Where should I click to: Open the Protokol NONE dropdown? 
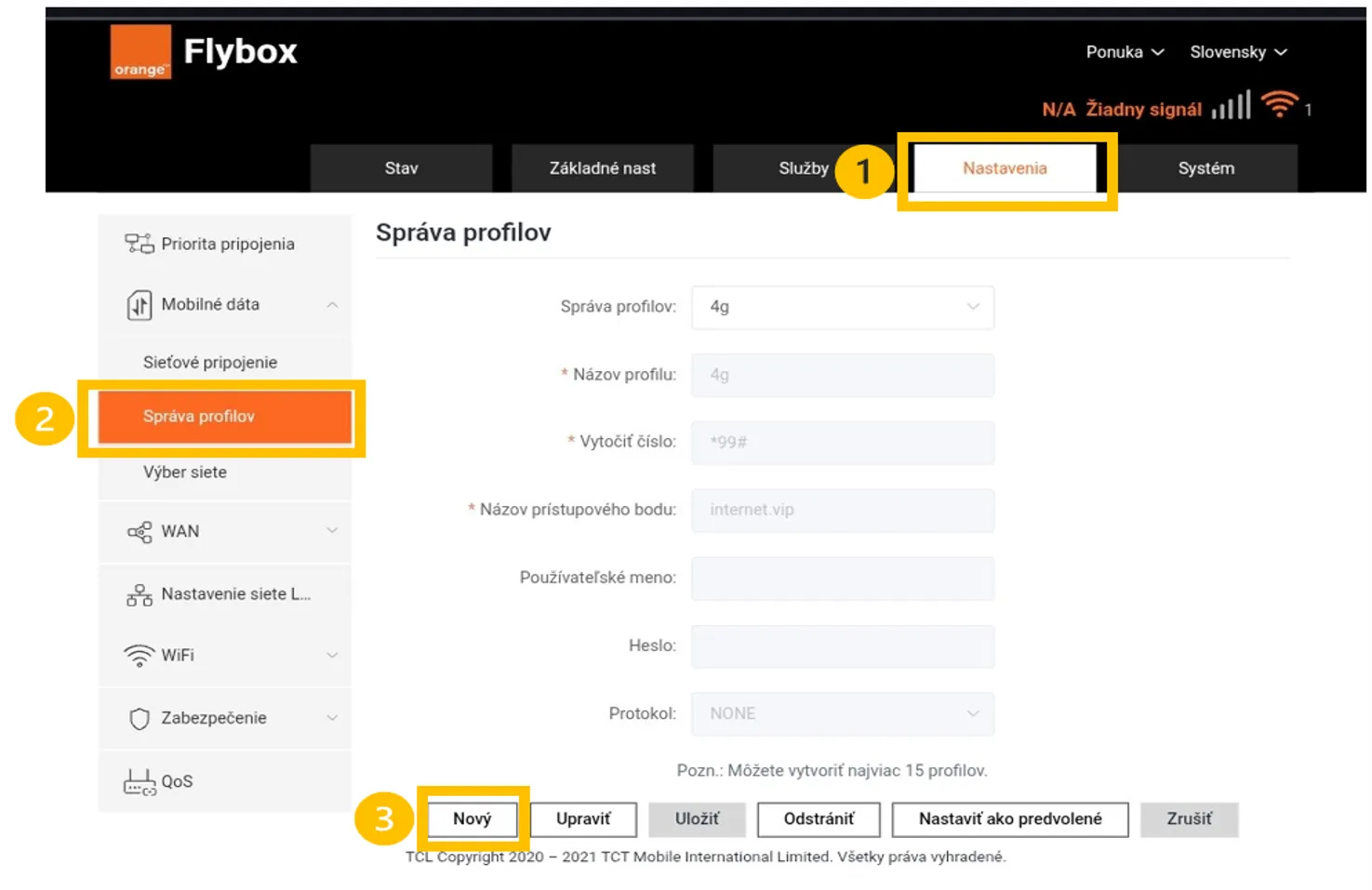(x=843, y=713)
